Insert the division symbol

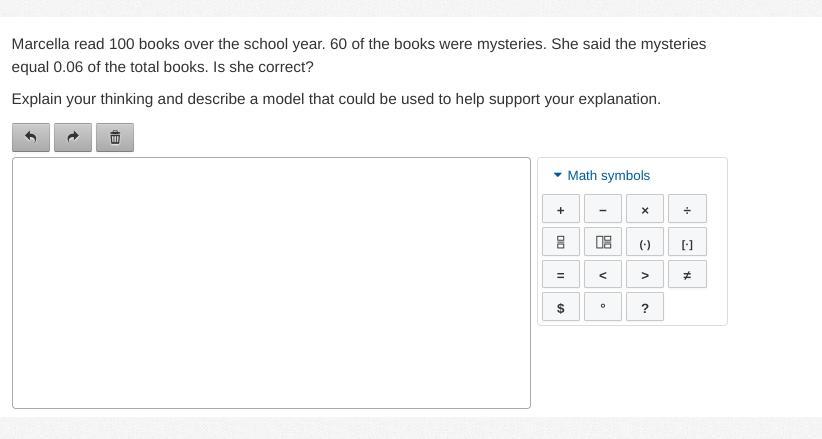click(687, 209)
